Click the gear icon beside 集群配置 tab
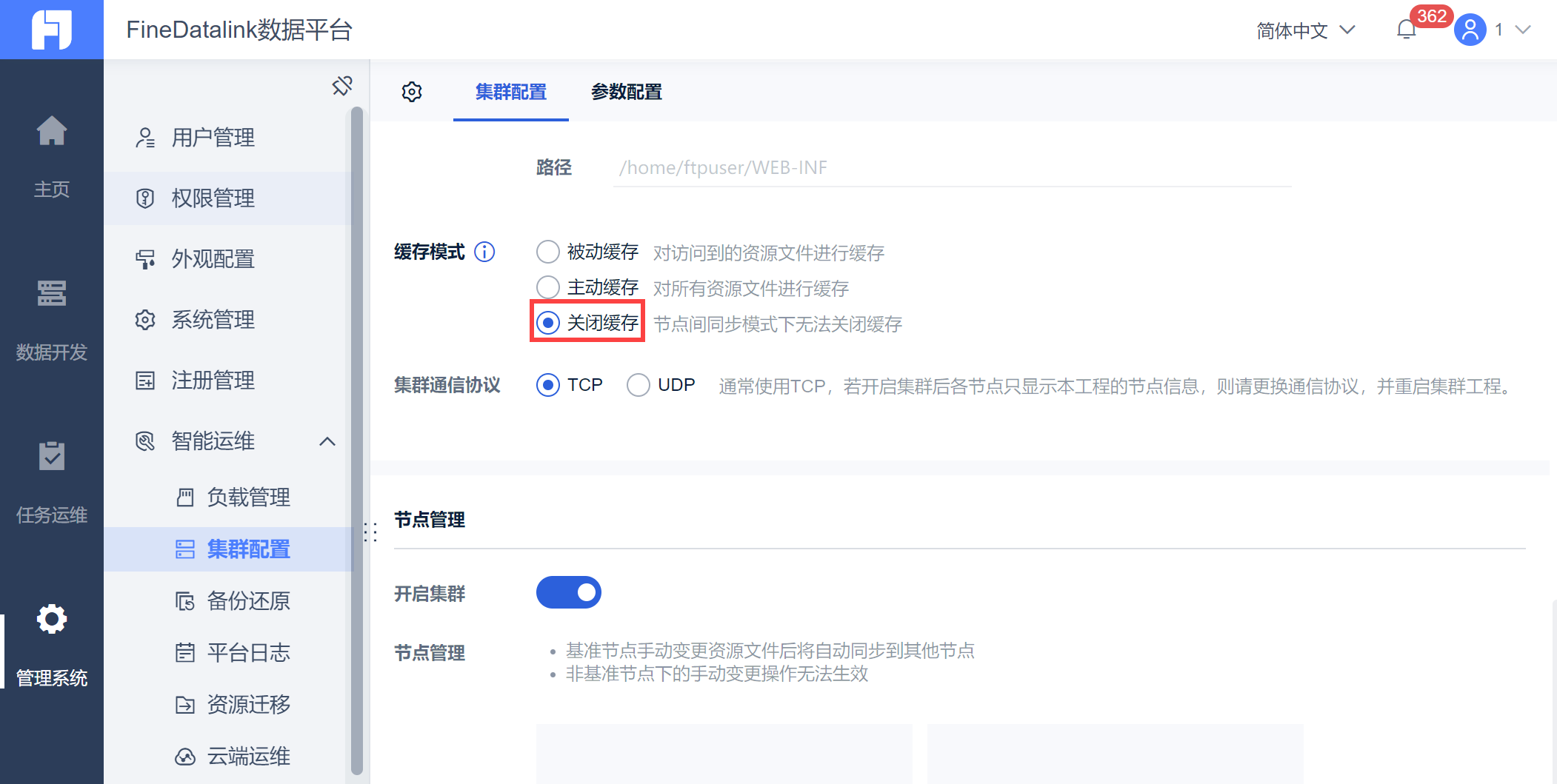The width and height of the screenshot is (1557, 784). (x=412, y=92)
